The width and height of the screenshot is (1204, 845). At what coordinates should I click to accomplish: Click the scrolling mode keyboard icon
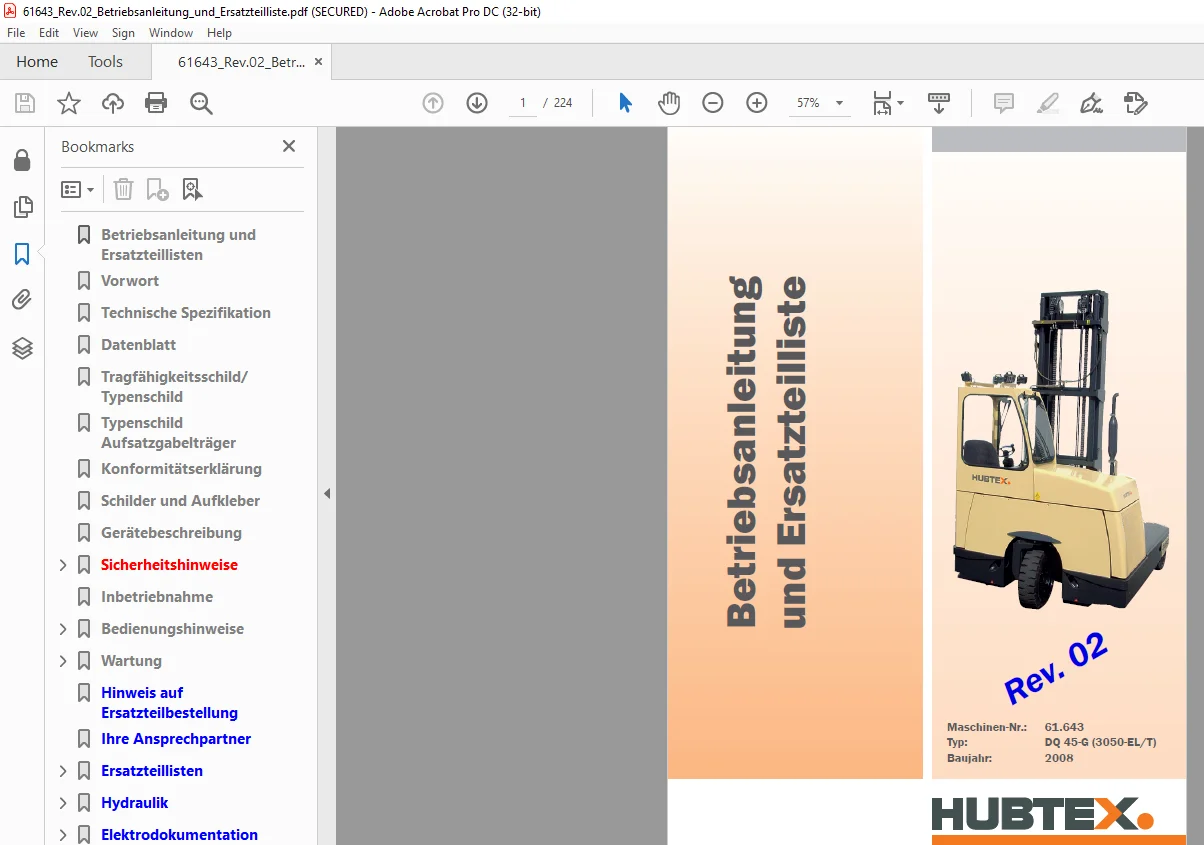pyautogui.click(x=939, y=103)
